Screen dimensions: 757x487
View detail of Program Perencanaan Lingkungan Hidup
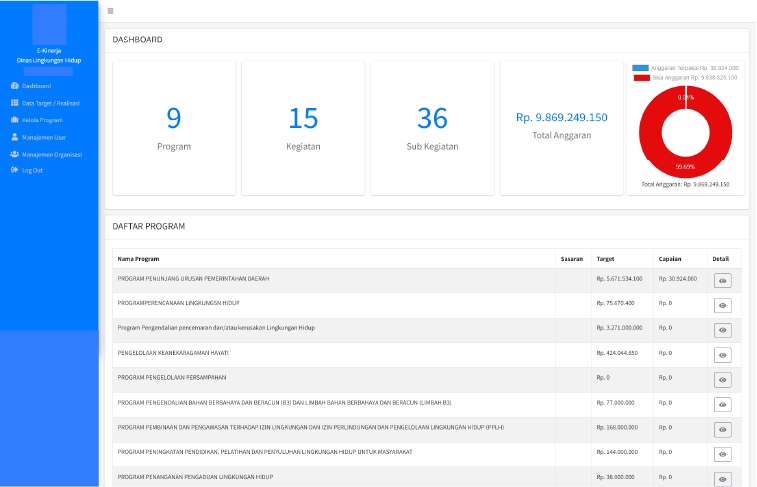coord(722,305)
